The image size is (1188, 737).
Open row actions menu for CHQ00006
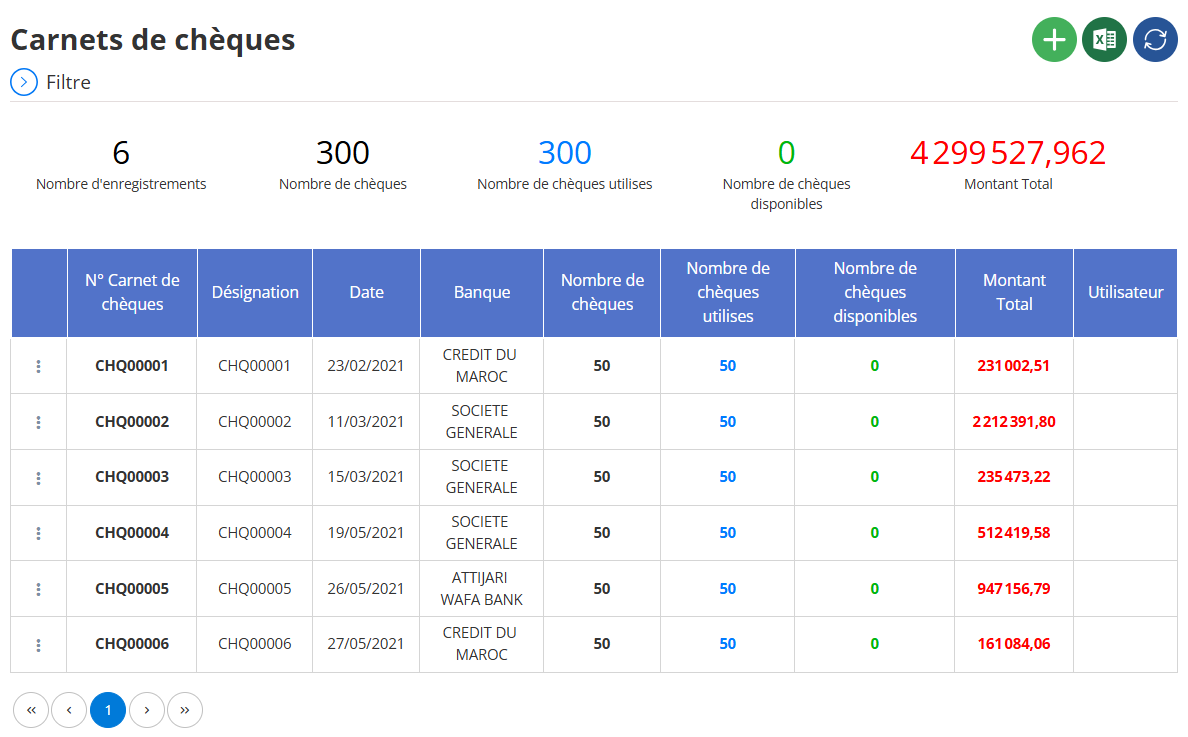pyautogui.click(x=39, y=645)
